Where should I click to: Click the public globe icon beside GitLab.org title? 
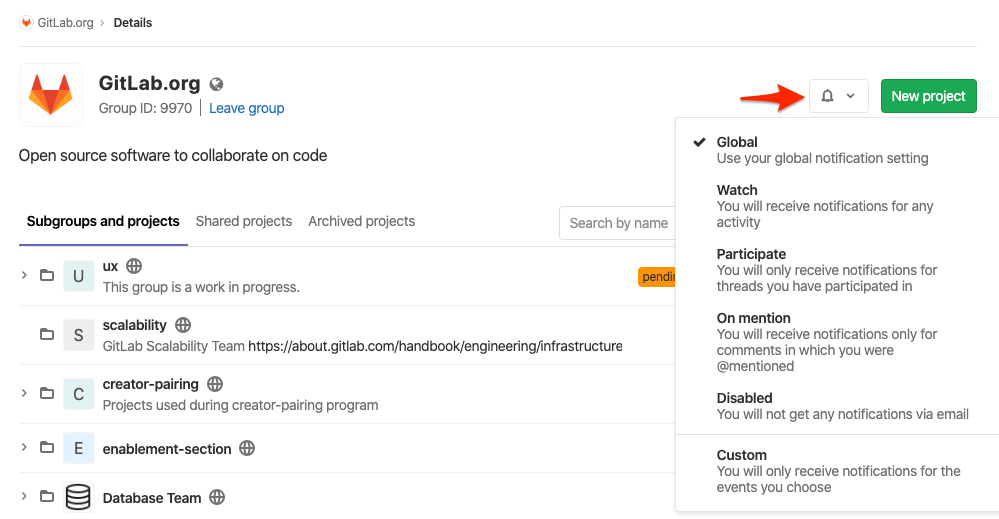point(217,84)
